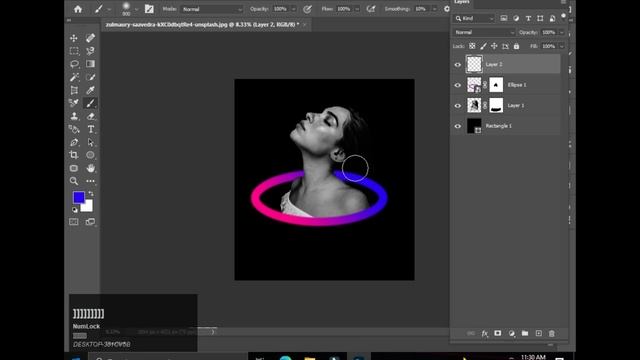The width and height of the screenshot is (640, 360).
Task: Click the Smoothing value field
Action: 421,9
